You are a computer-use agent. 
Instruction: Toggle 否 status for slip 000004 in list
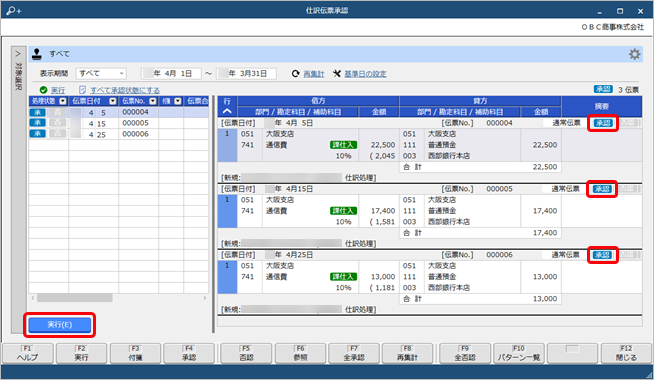[x=58, y=112]
